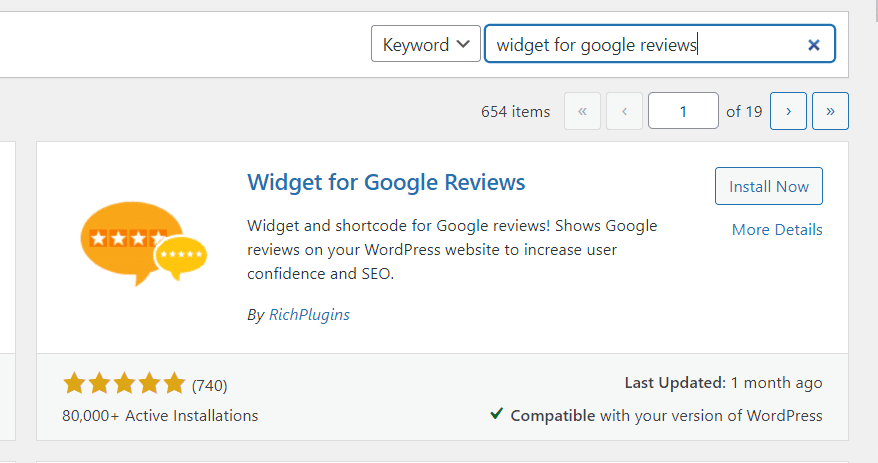Screen dimensions: 878x463
Task: Visit the RichPlugins author link
Action: click(x=309, y=314)
